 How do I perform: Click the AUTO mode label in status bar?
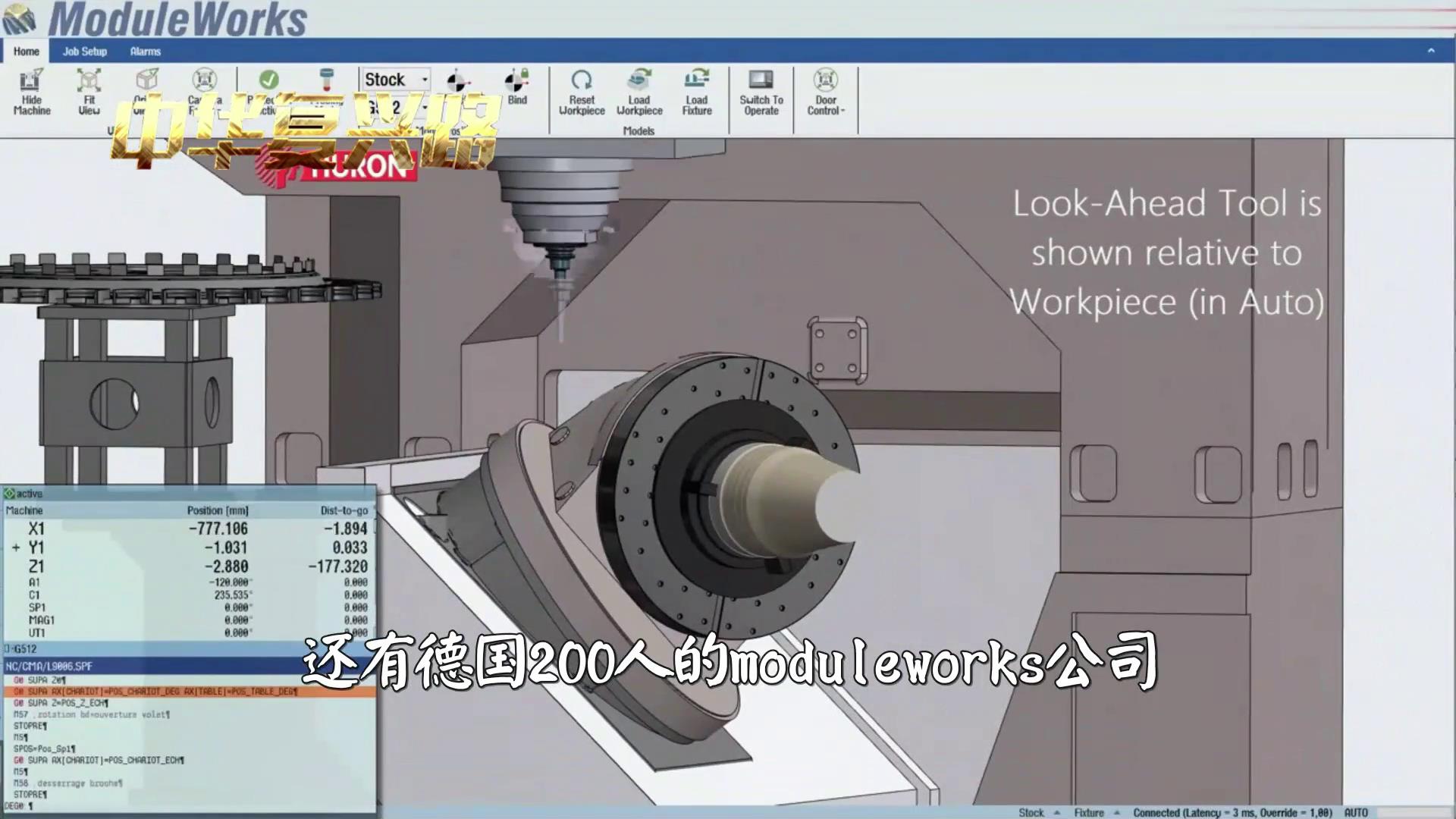point(1356,812)
